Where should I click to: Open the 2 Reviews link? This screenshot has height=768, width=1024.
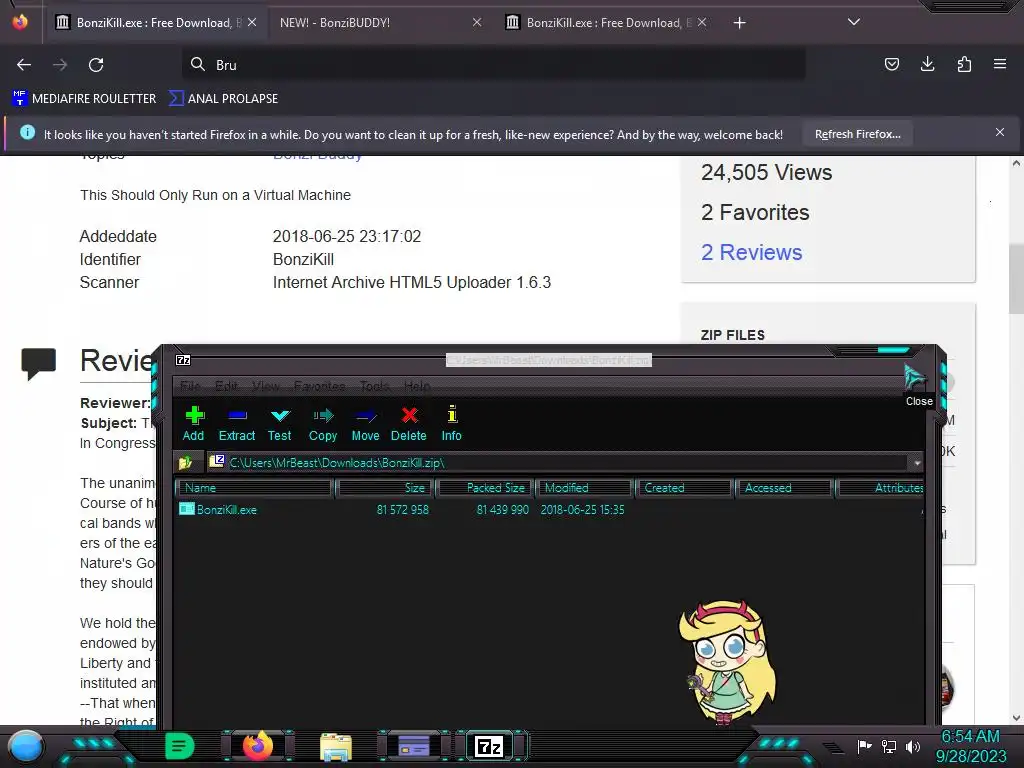coord(752,253)
